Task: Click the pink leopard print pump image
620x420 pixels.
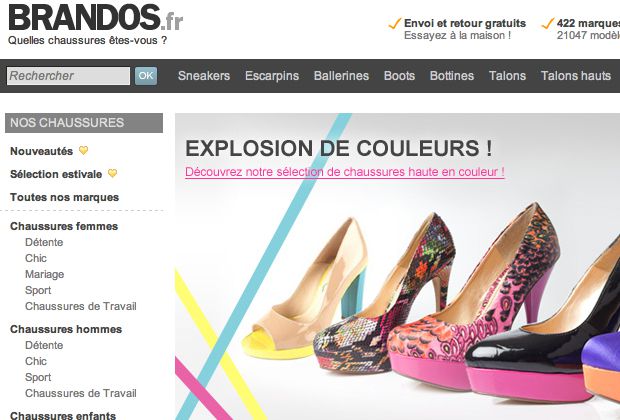Action: tap(473, 301)
